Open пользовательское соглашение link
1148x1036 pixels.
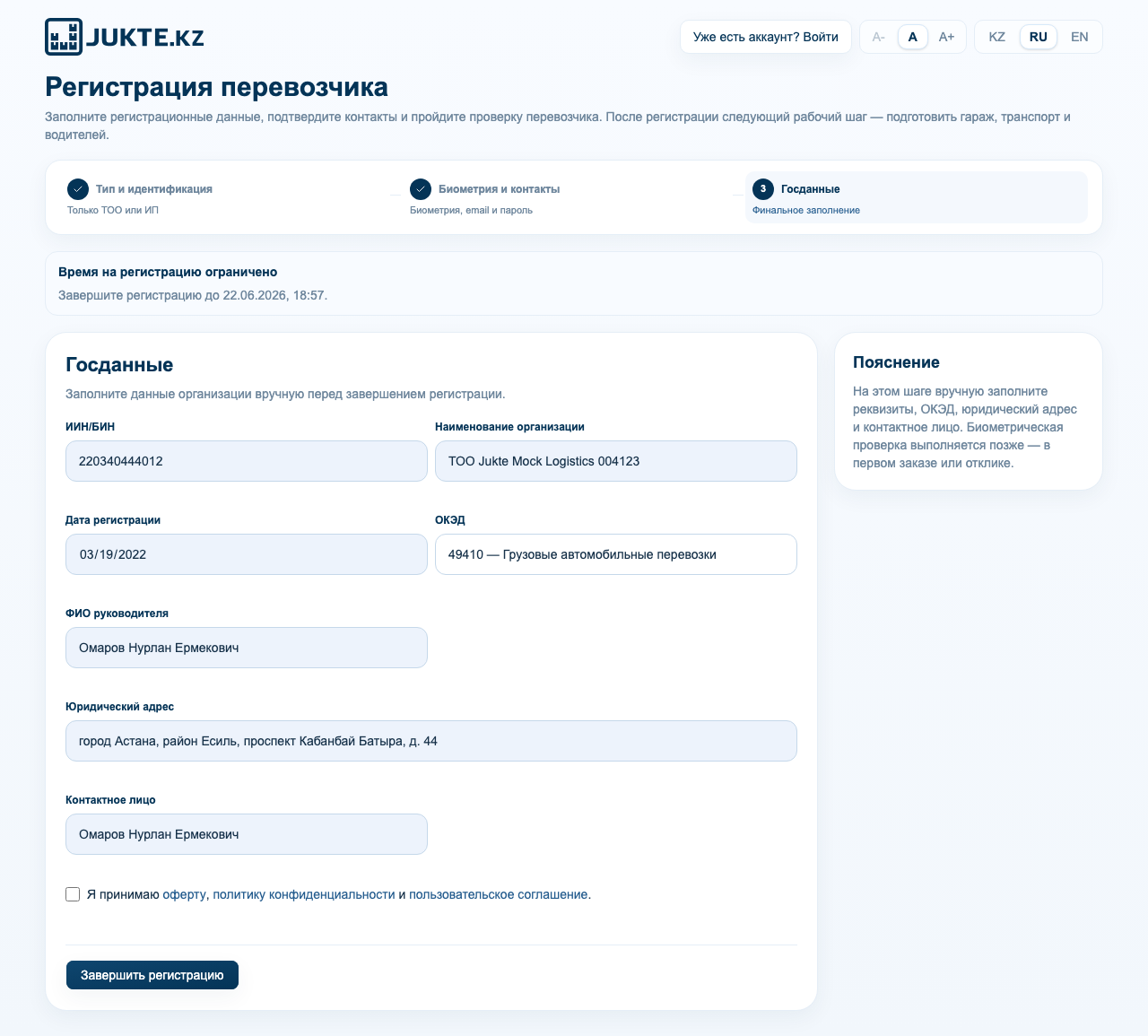[x=498, y=894]
